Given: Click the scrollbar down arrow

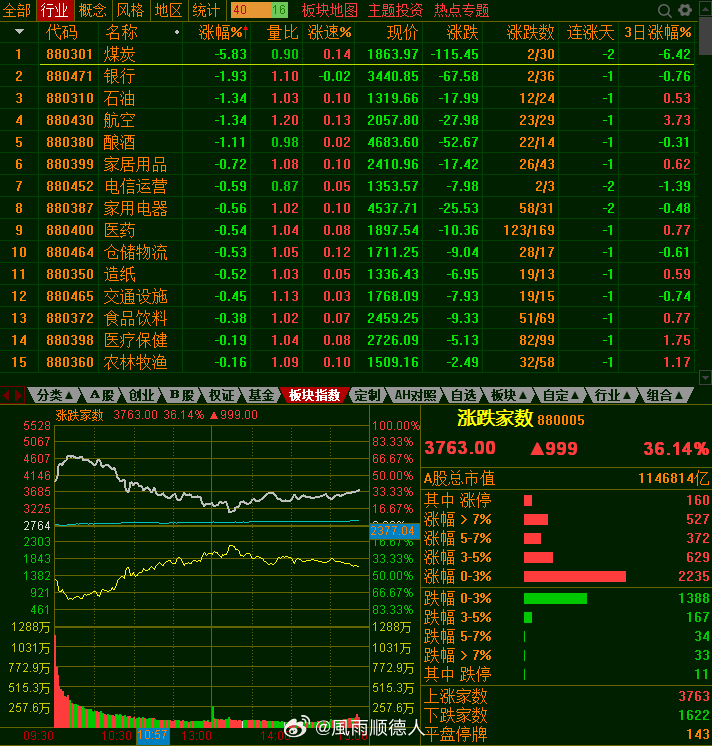Looking at the screenshot, I should pos(705,378).
